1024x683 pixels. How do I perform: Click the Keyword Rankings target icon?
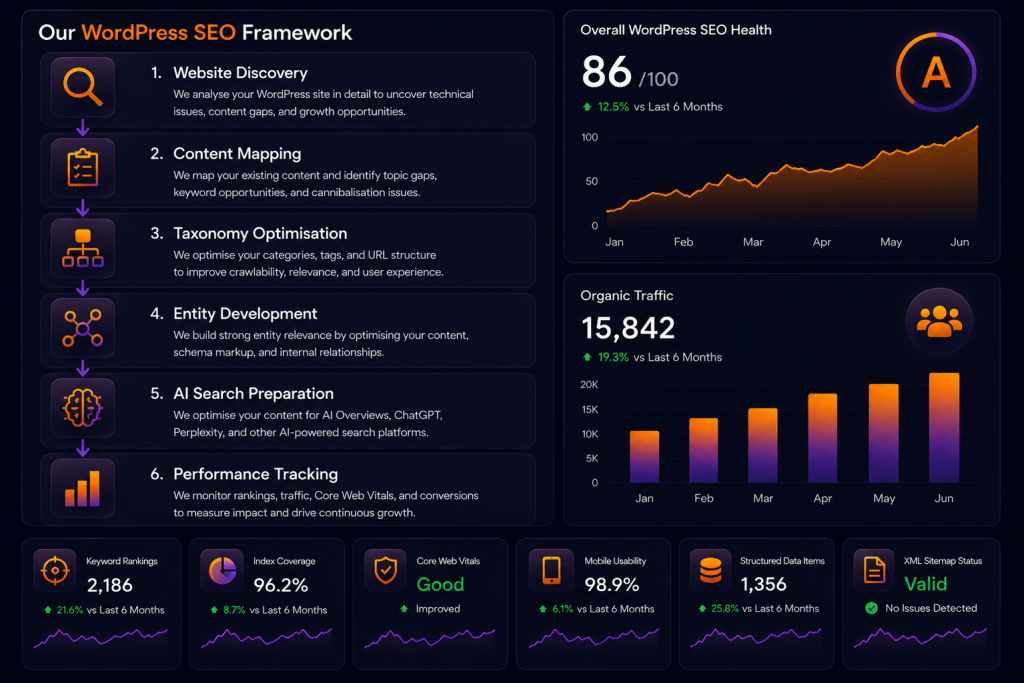coord(55,571)
